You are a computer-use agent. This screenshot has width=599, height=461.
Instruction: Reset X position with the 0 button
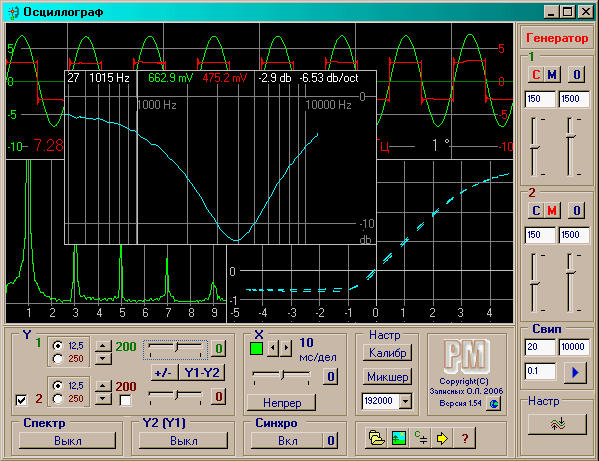(x=330, y=377)
